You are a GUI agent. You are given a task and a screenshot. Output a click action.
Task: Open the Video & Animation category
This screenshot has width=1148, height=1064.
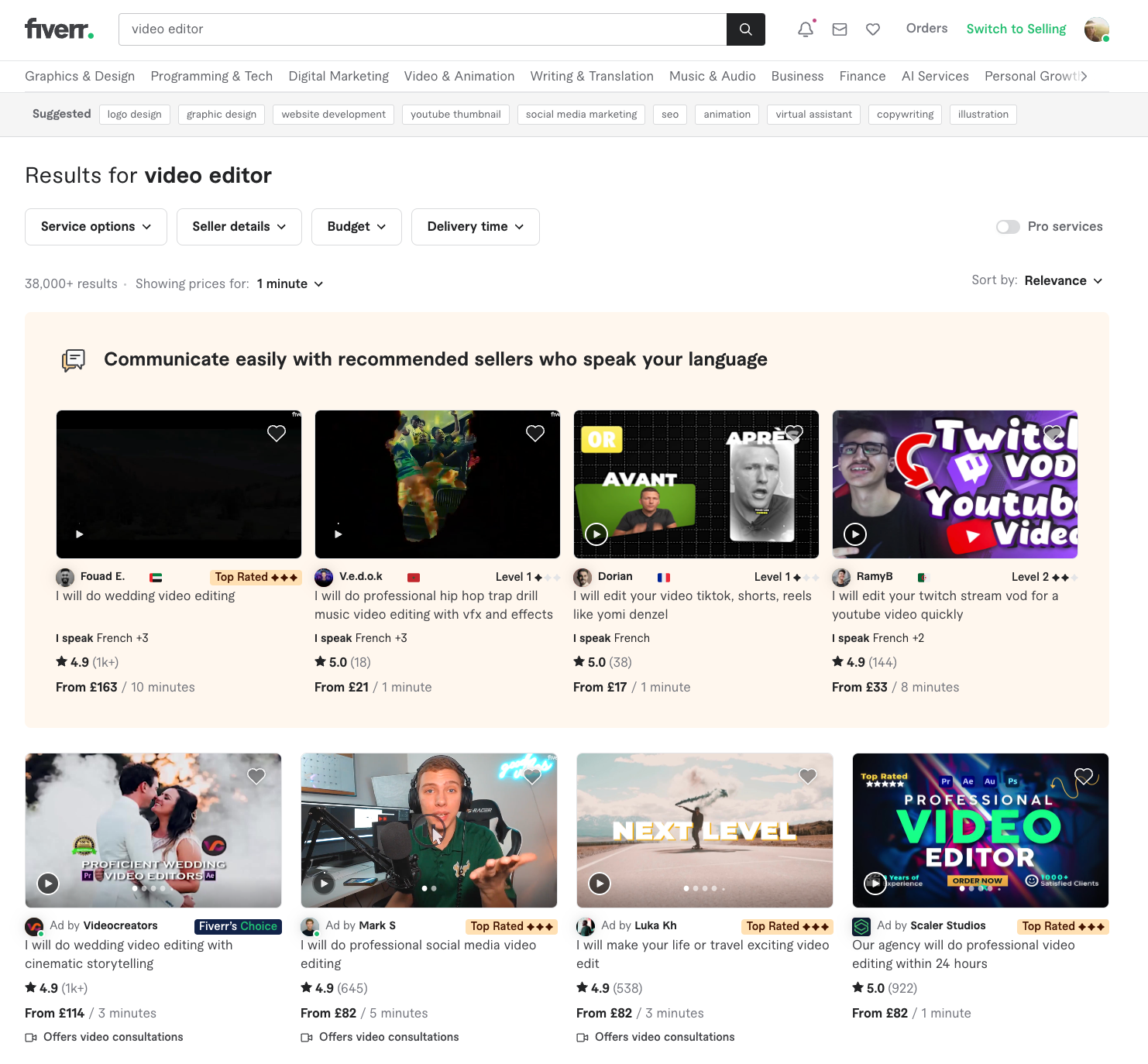(459, 76)
